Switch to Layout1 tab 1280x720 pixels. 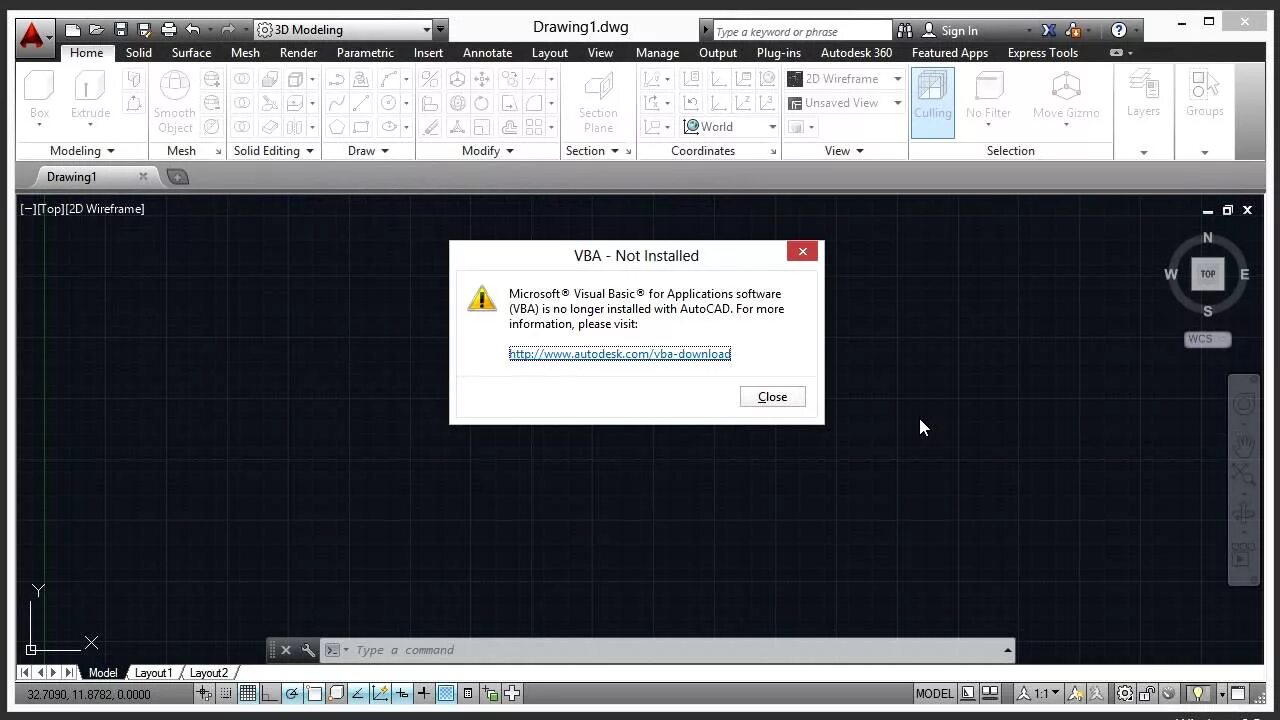(x=153, y=673)
